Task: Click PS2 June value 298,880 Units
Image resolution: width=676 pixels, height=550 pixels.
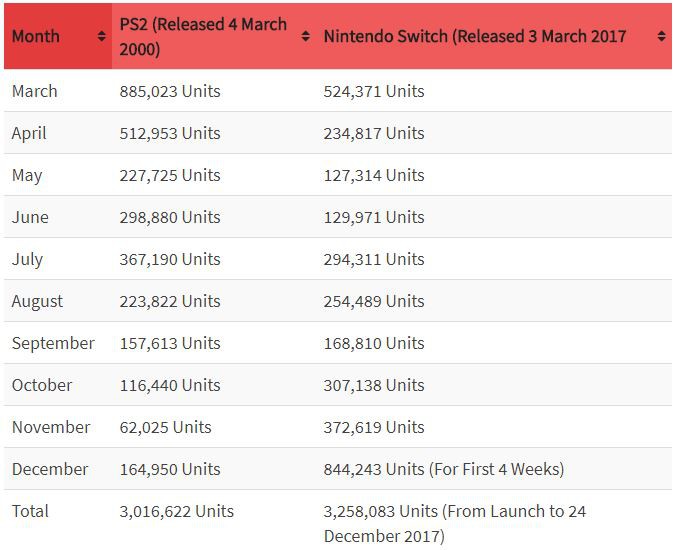Action: click(x=170, y=217)
